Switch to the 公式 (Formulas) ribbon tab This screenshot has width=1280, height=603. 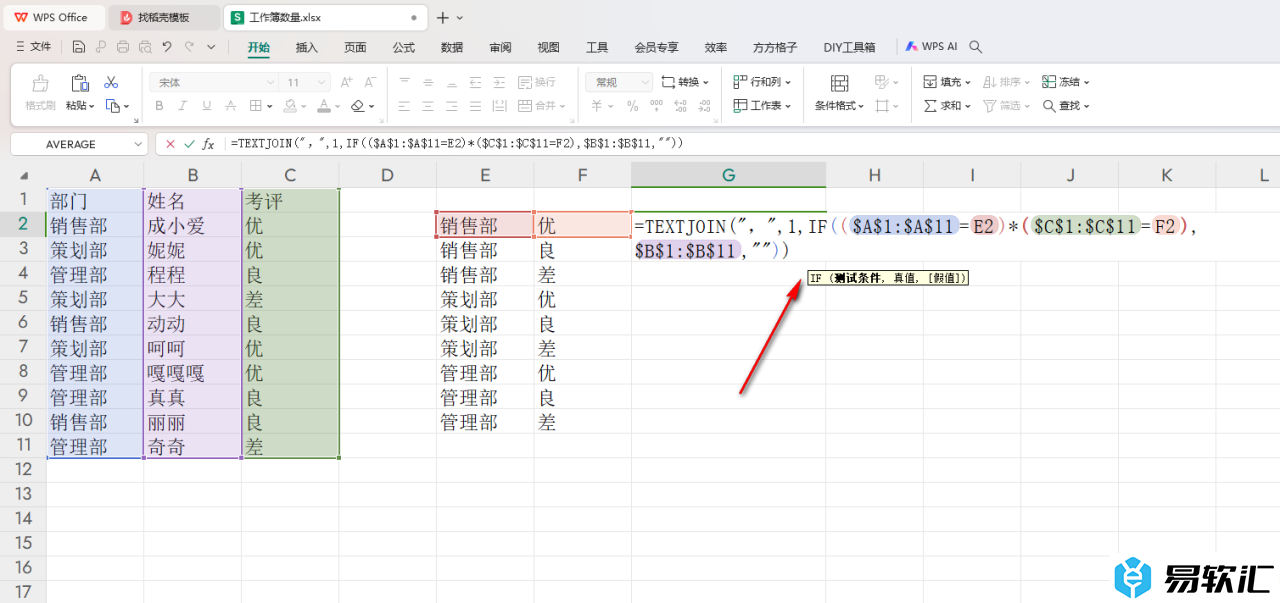(403, 47)
